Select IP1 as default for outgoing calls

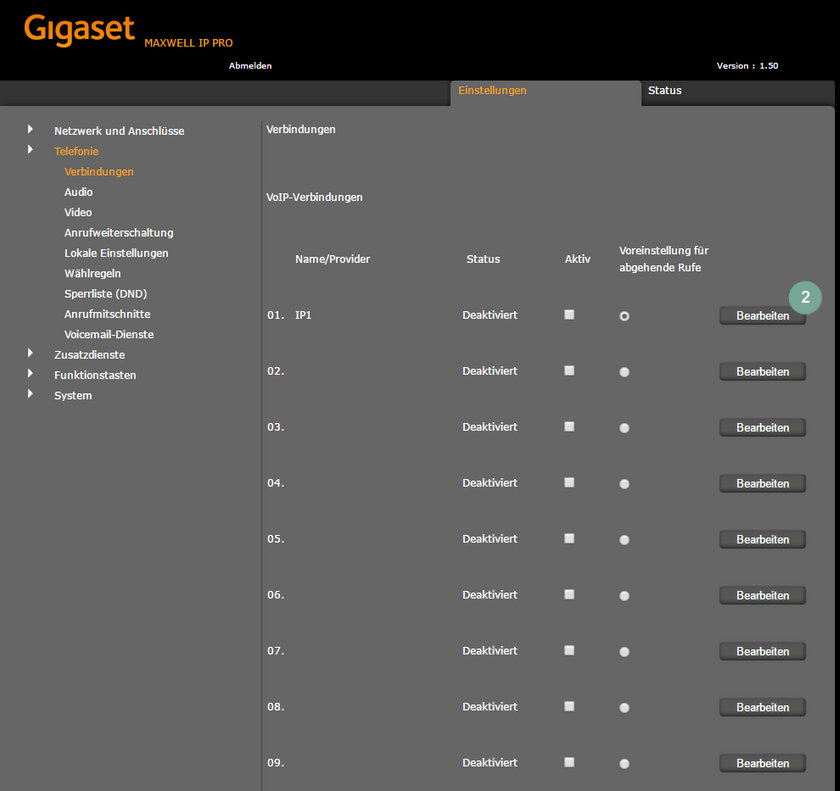point(624,315)
